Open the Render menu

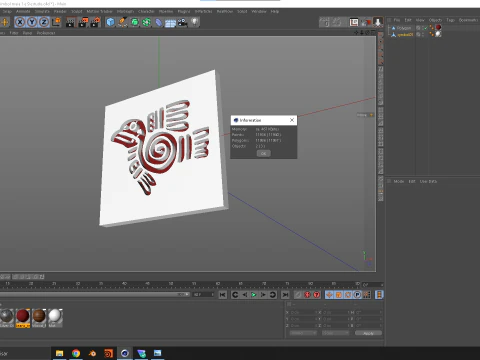pyautogui.click(x=60, y=11)
